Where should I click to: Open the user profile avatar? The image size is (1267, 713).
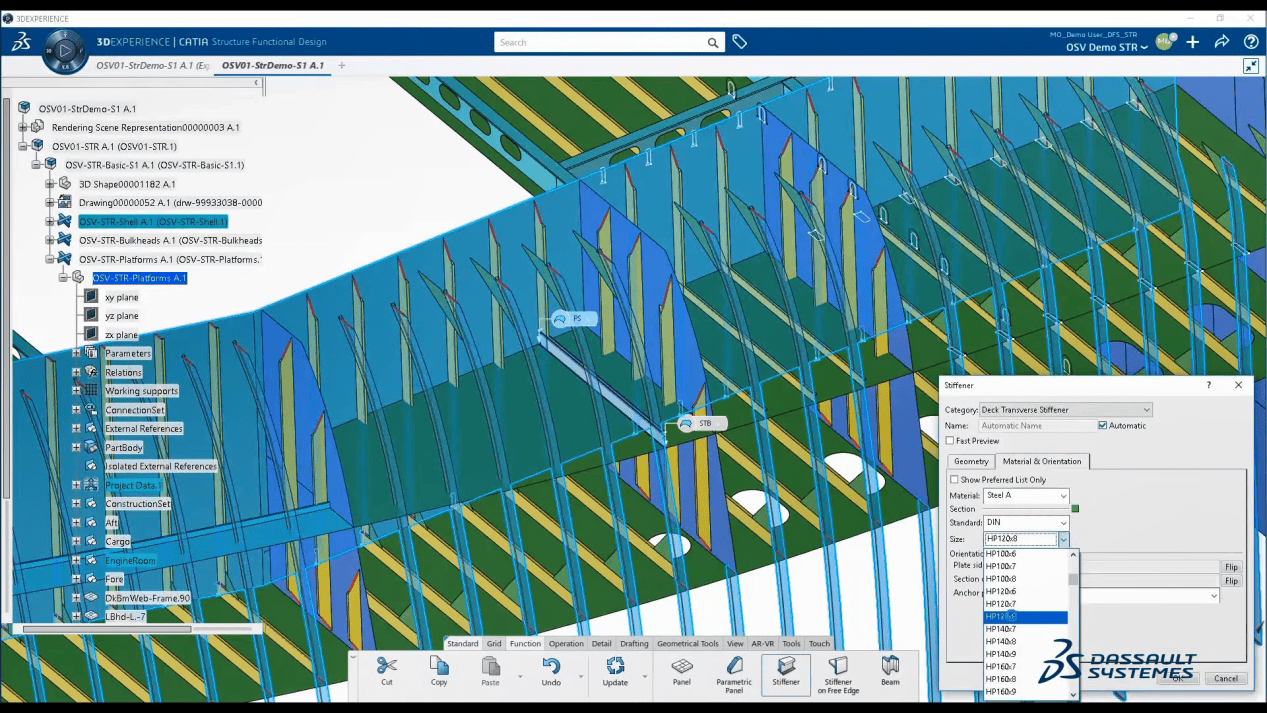[x=1164, y=42]
